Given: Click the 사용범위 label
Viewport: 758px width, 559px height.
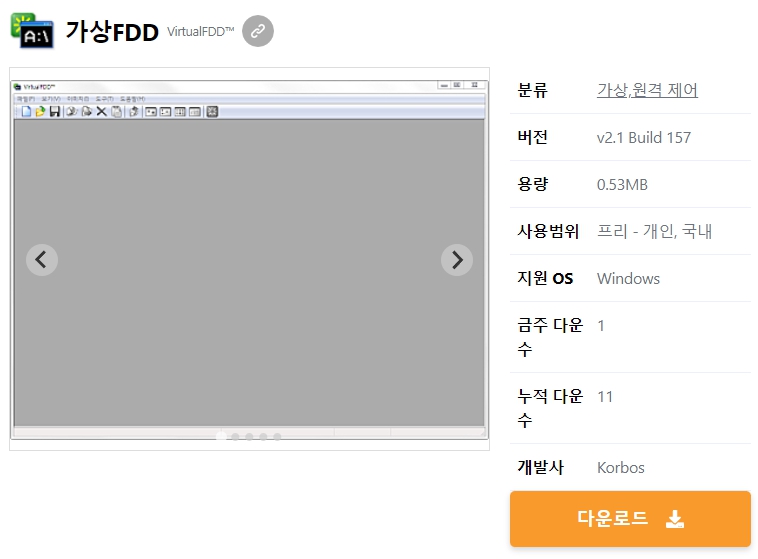Looking at the screenshot, I should 548,231.
